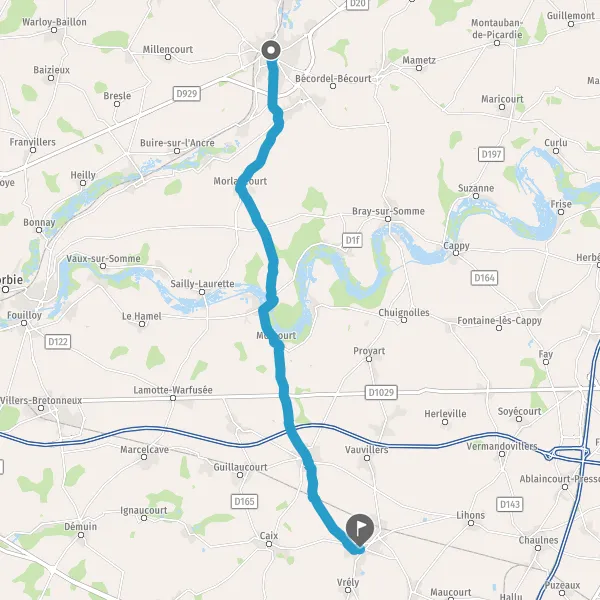Click the D165 road shield
600x600 pixels.
point(244,501)
